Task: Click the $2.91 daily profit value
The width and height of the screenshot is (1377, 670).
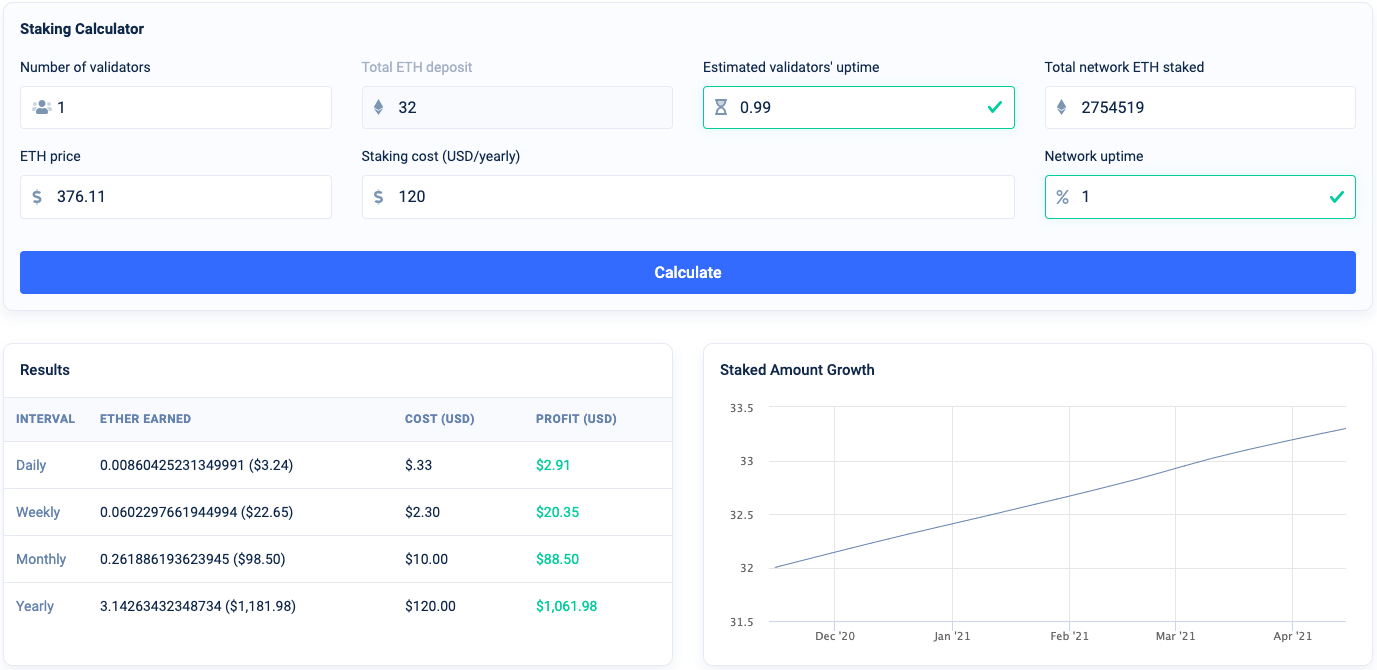Action: pyautogui.click(x=553, y=465)
